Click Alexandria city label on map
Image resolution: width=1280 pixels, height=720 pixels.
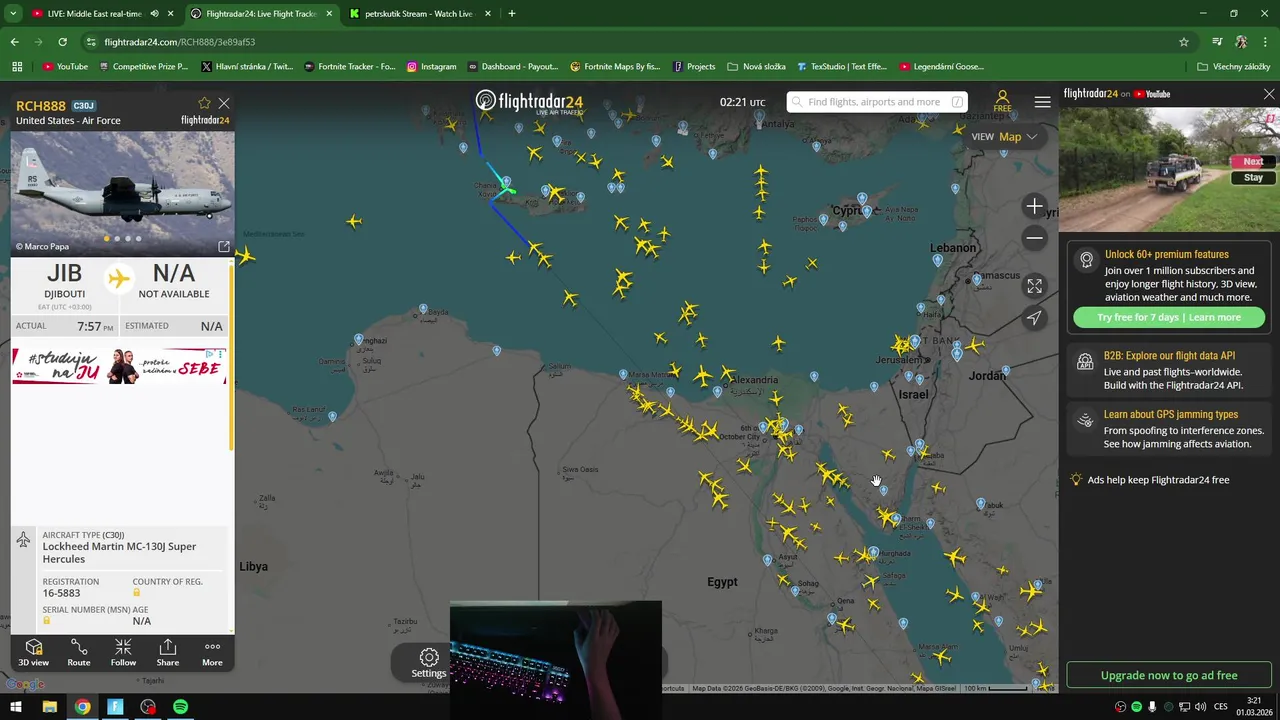click(754, 380)
